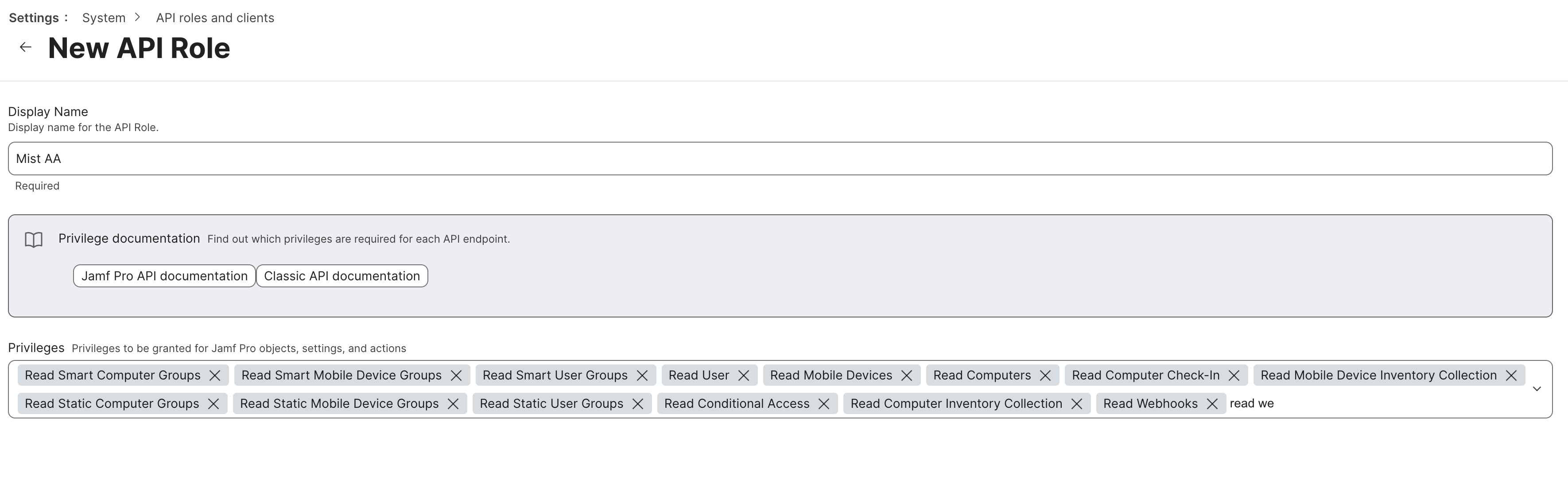The height and width of the screenshot is (480, 1568).
Task: Navigate to System breadcrumb
Action: point(104,18)
